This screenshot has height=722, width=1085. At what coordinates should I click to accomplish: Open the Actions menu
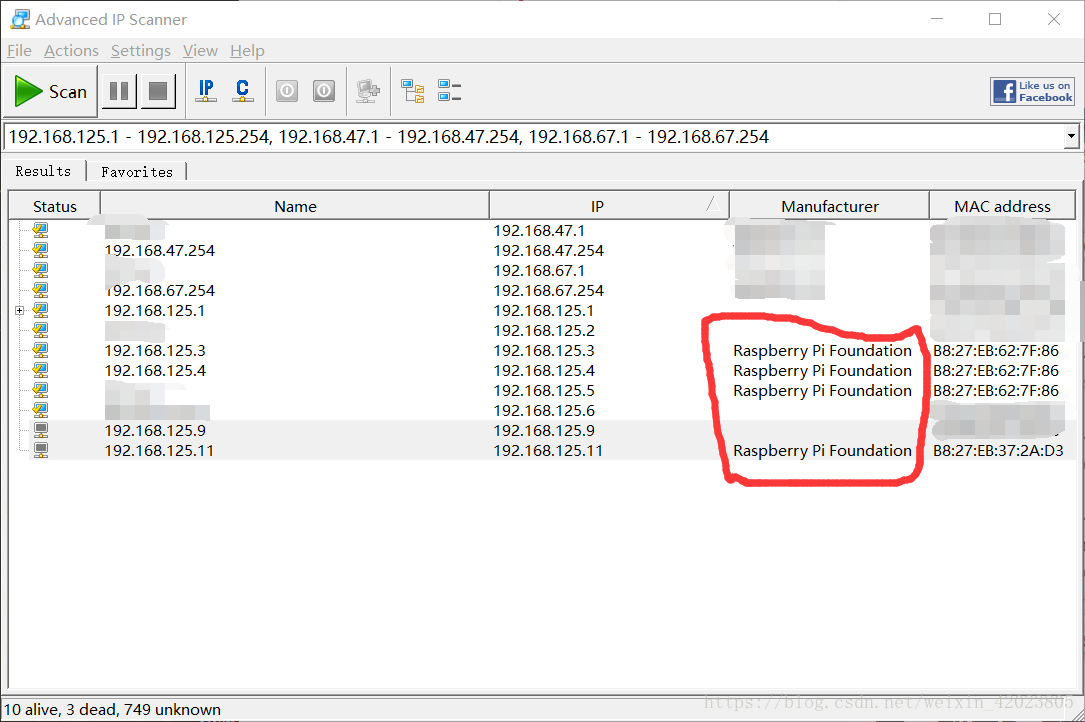tap(71, 51)
